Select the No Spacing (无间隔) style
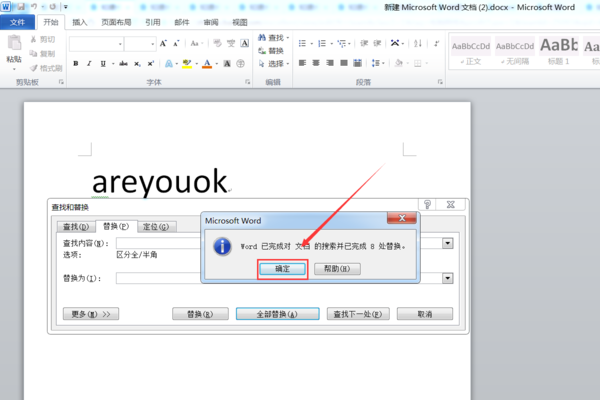 click(515, 51)
